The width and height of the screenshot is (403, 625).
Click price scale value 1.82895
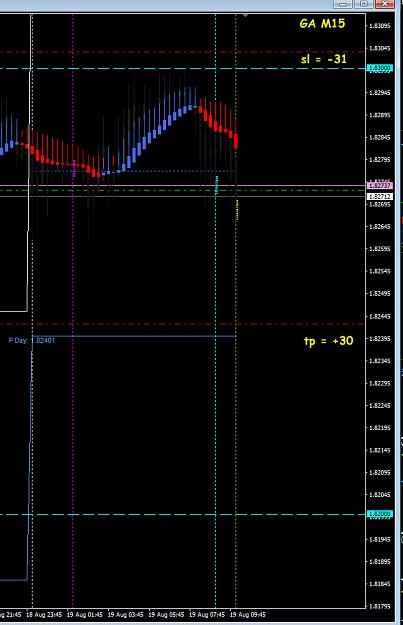pyautogui.click(x=379, y=115)
